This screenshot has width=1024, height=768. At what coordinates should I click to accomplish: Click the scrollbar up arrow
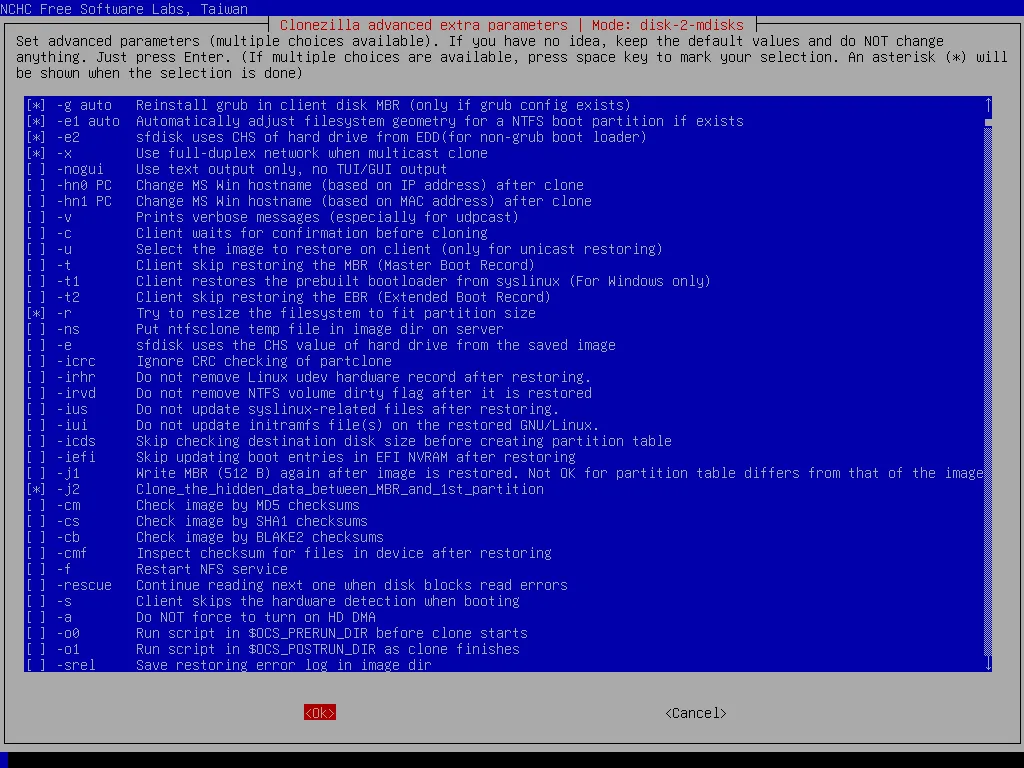pyautogui.click(x=988, y=104)
